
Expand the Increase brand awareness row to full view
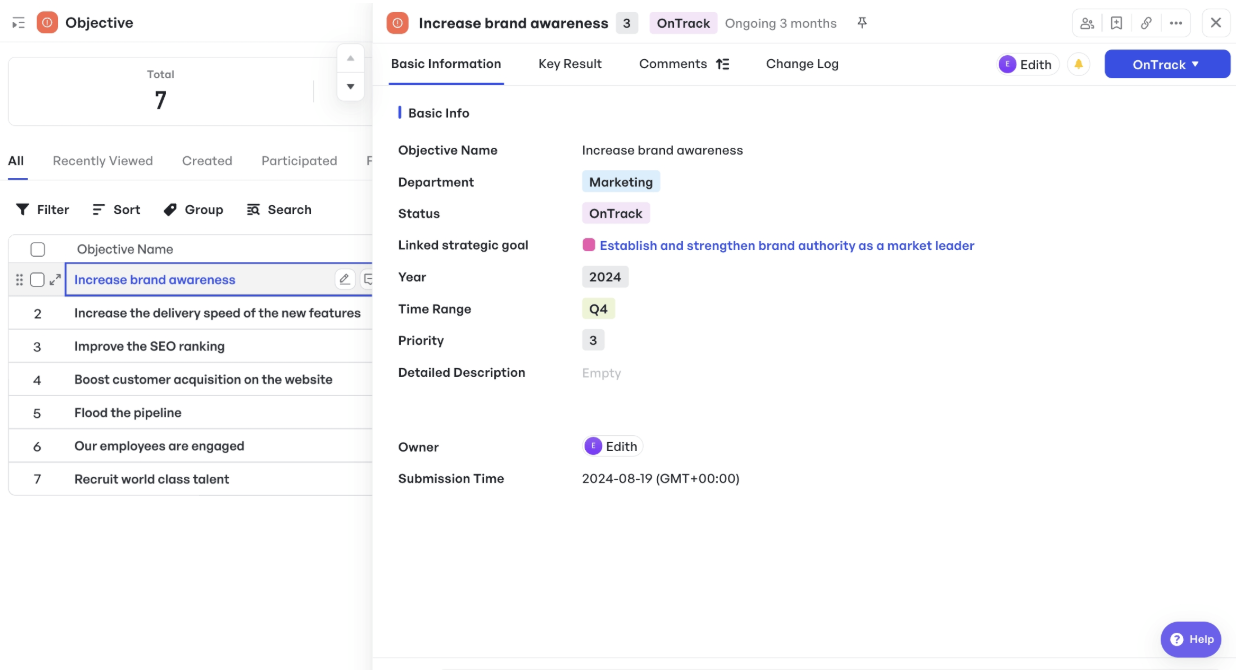[55, 280]
